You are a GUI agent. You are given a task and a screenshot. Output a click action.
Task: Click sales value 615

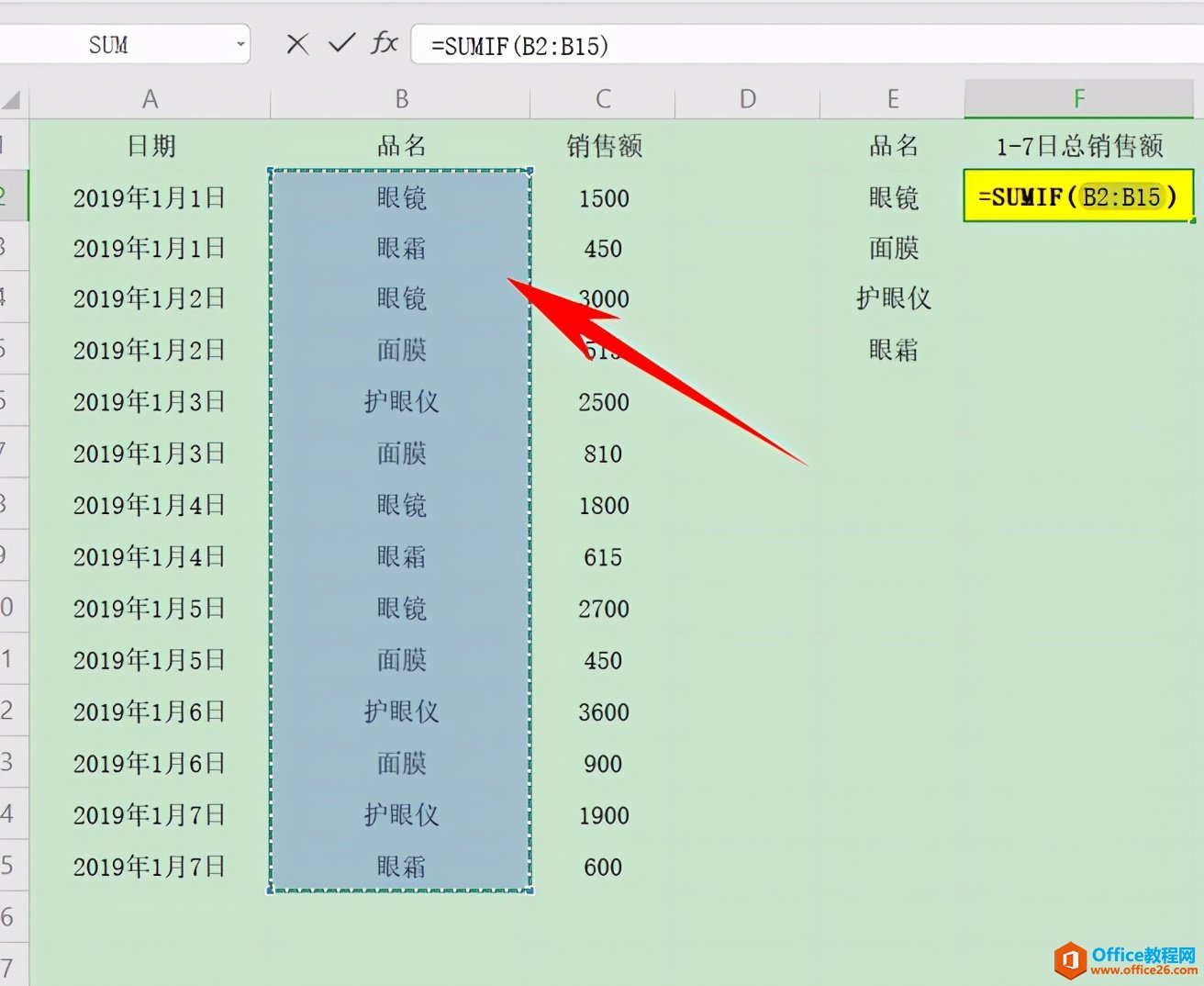pos(603,557)
